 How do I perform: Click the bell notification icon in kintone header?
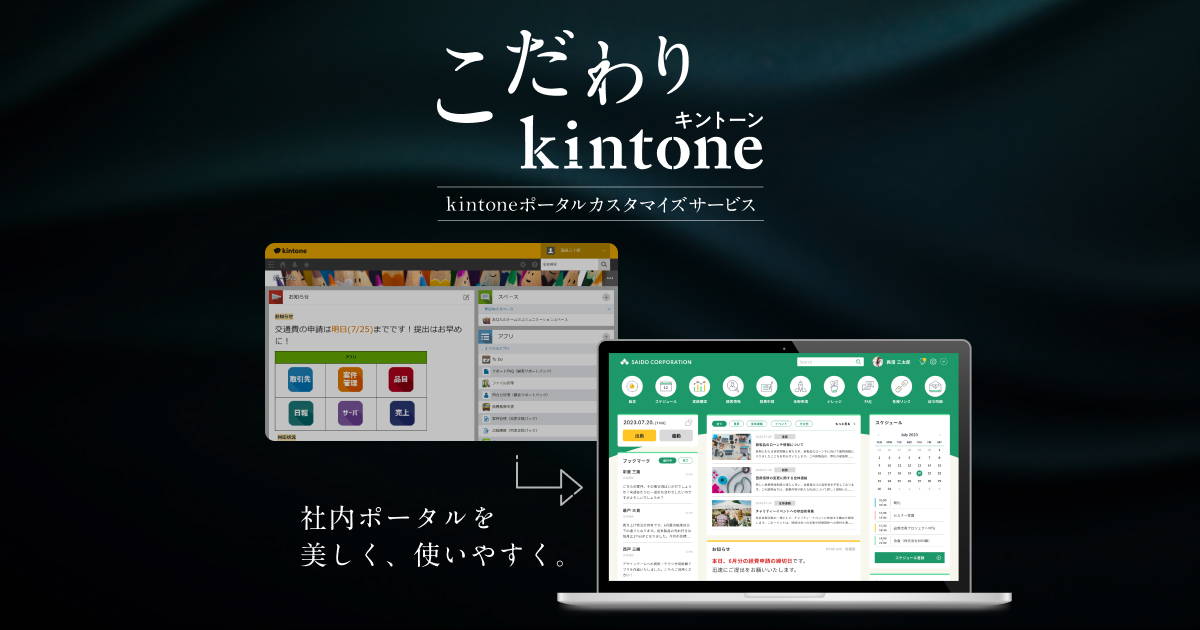click(x=295, y=263)
